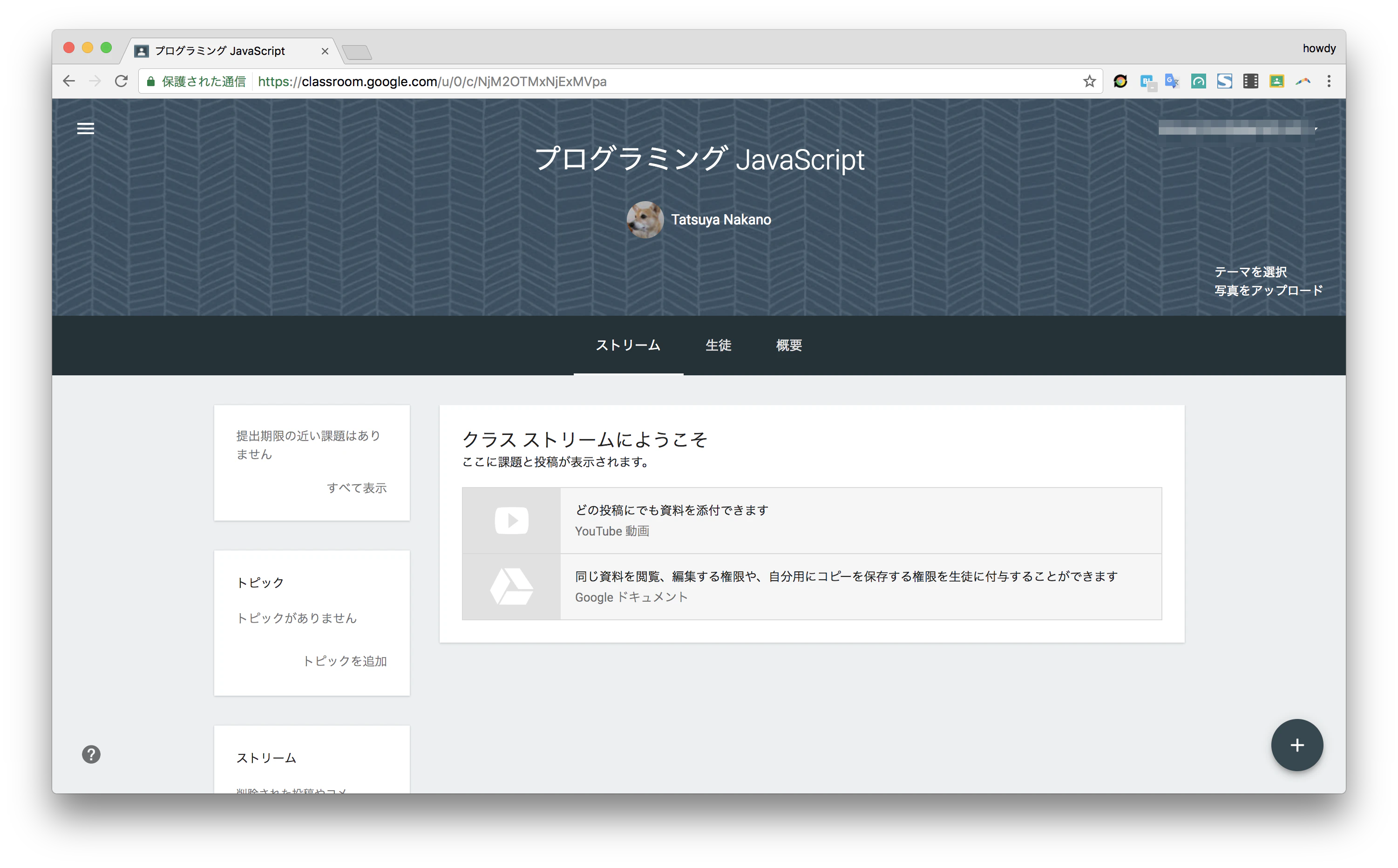
Task: Bookmark page with the star icon
Action: [1089, 81]
